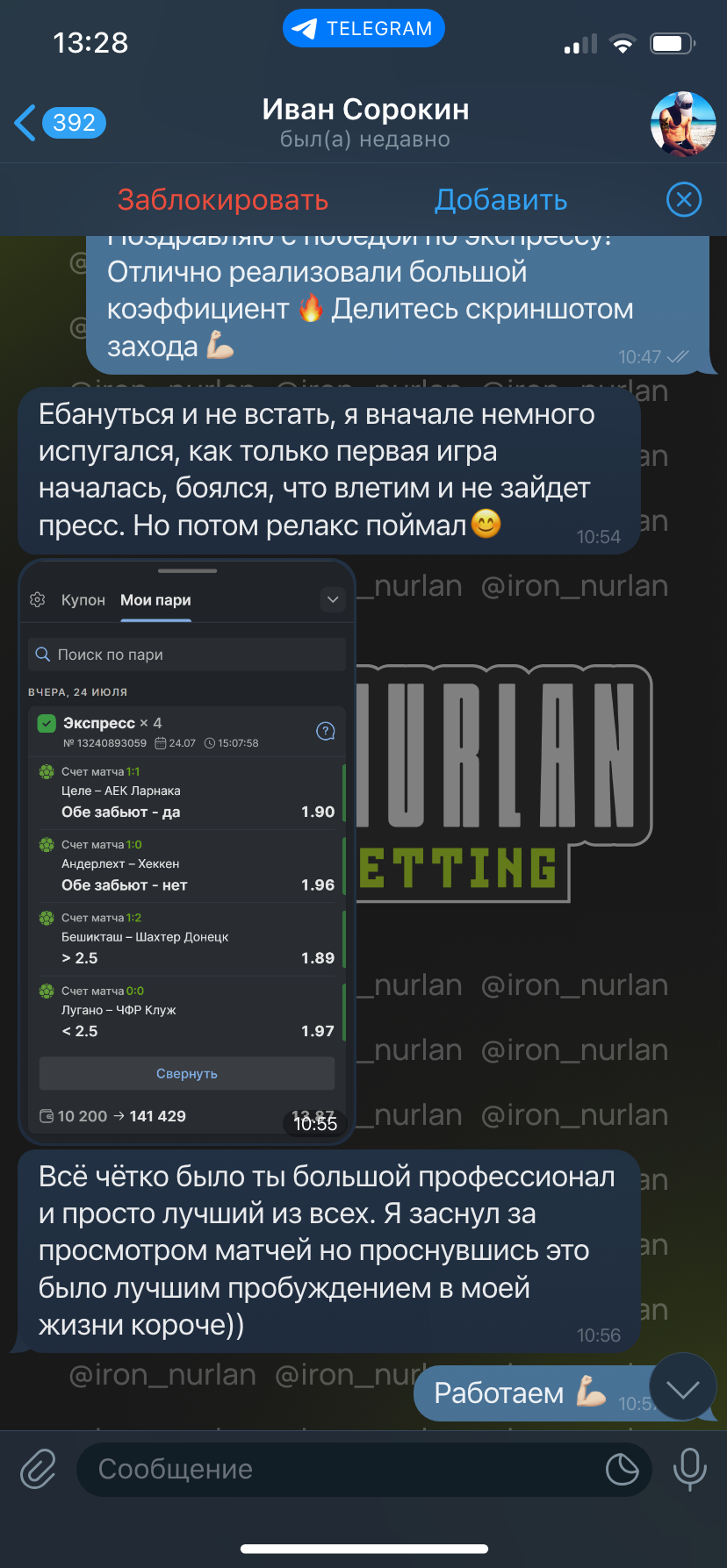Screen dimensions: 727x1568
Task: Tap the green checkmark next to Экспресс
Action: pos(47,724)
